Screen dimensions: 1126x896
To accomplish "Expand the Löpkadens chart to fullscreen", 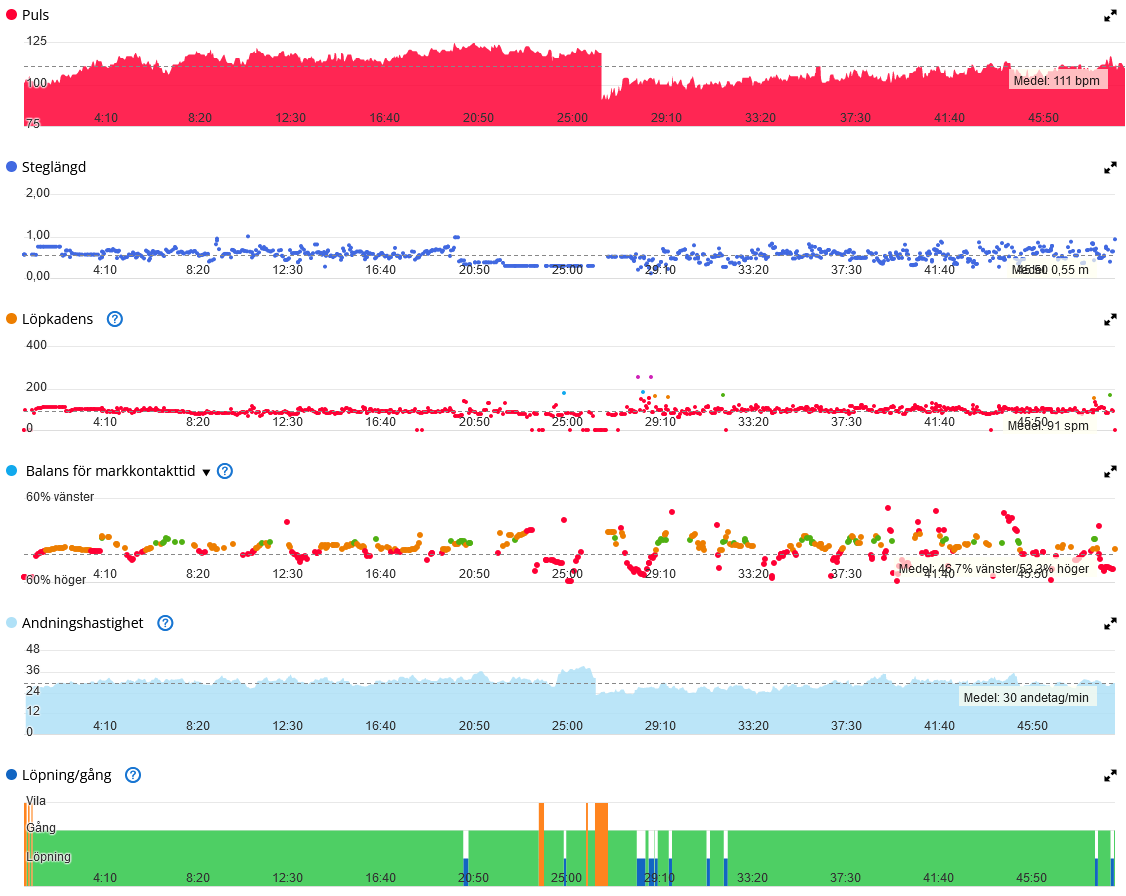I will (1110, 319).
